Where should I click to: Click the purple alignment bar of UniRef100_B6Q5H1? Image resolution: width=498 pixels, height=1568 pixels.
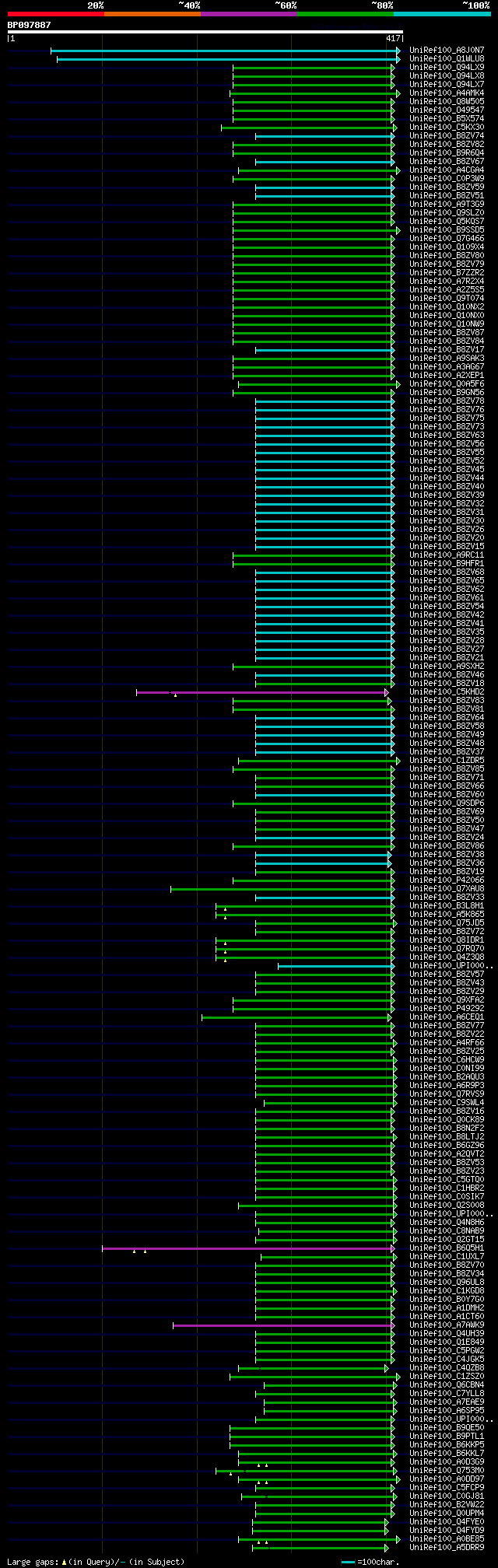[x=247, y=1248]
